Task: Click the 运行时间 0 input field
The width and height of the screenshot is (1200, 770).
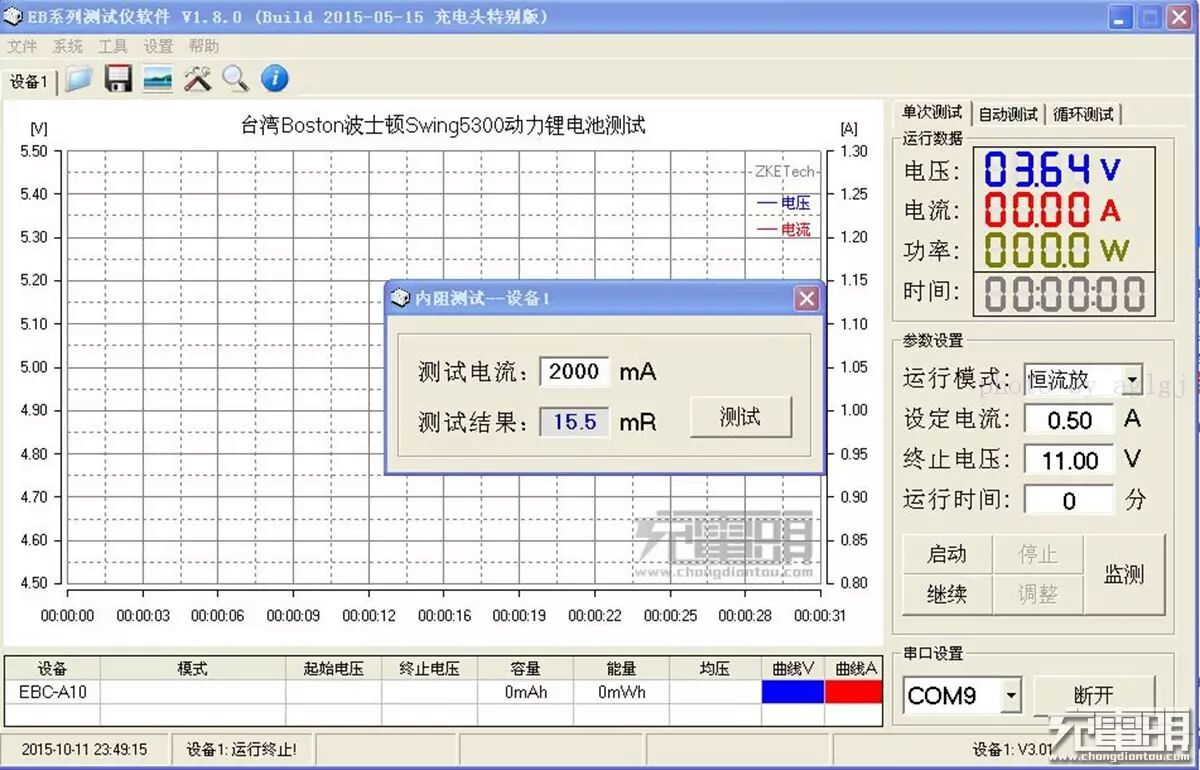Action: point(1068,500)
